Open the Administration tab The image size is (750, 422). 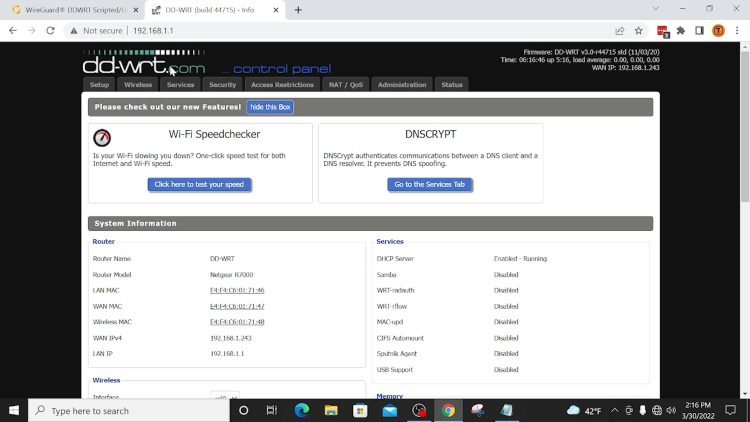402,85
